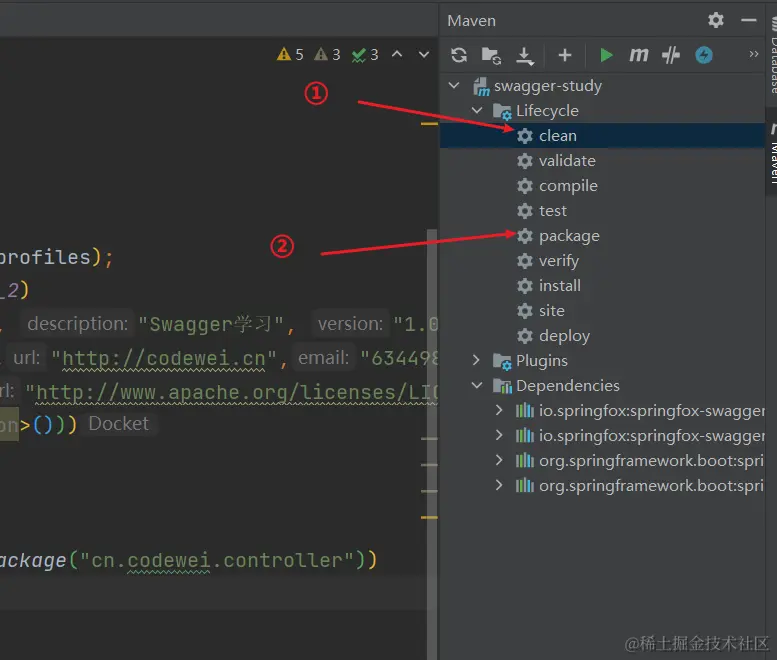Collapse the Lifecycle node
The width and height of the screenshot is (777, 660).
click(x=477, y=110)
